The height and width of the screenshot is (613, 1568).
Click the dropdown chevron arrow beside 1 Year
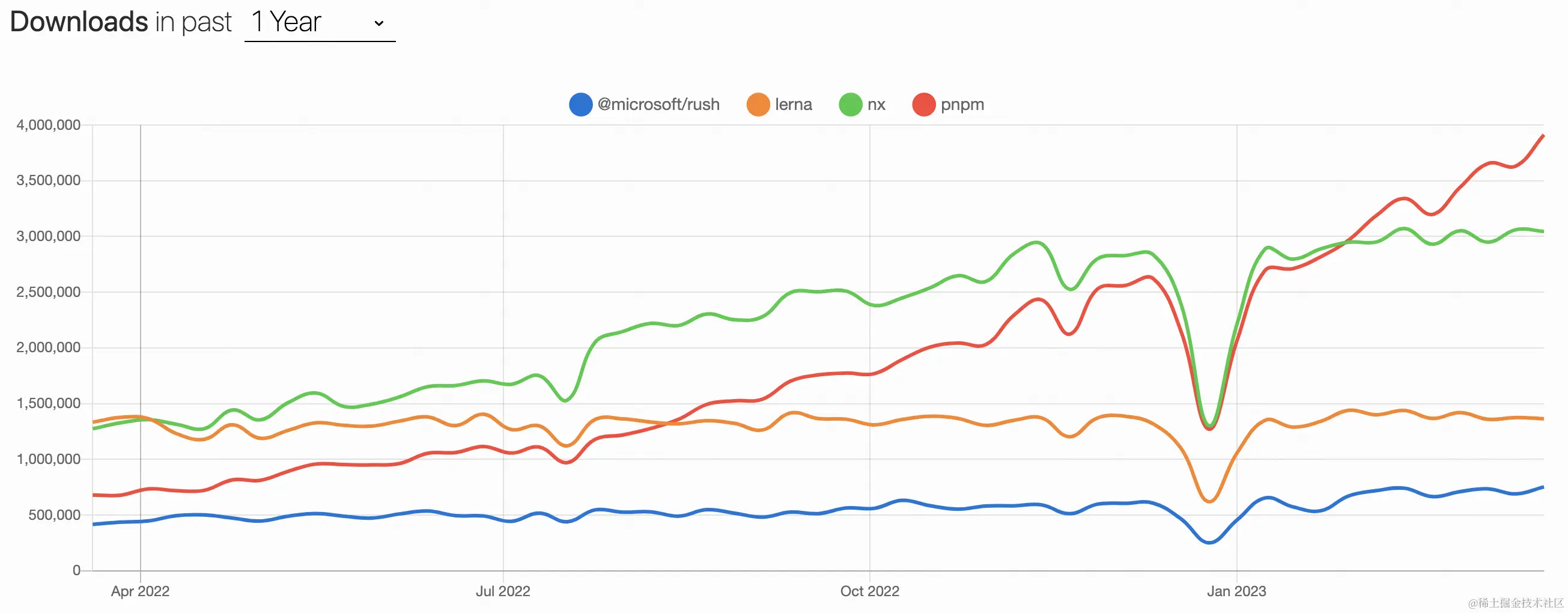378,24
